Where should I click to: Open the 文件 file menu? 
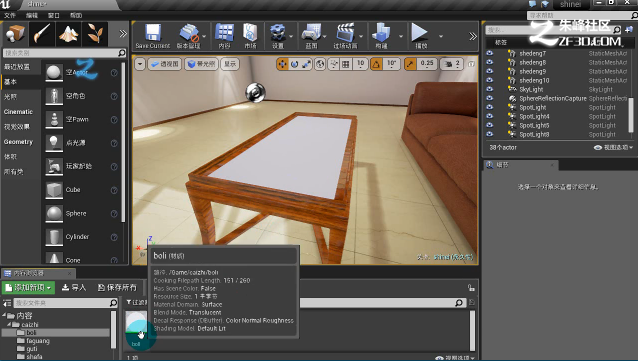click(x=9, y=15)
